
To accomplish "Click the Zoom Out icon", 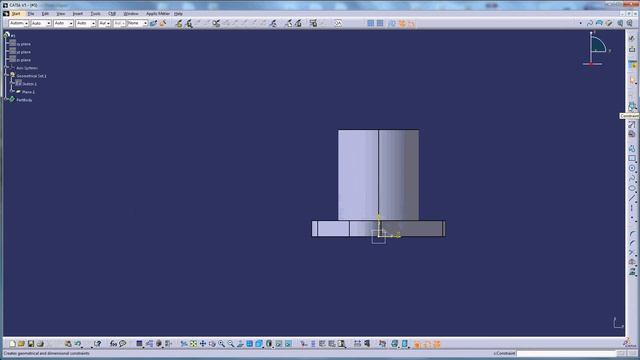I will pyautogui.click(x=231, y=344).
